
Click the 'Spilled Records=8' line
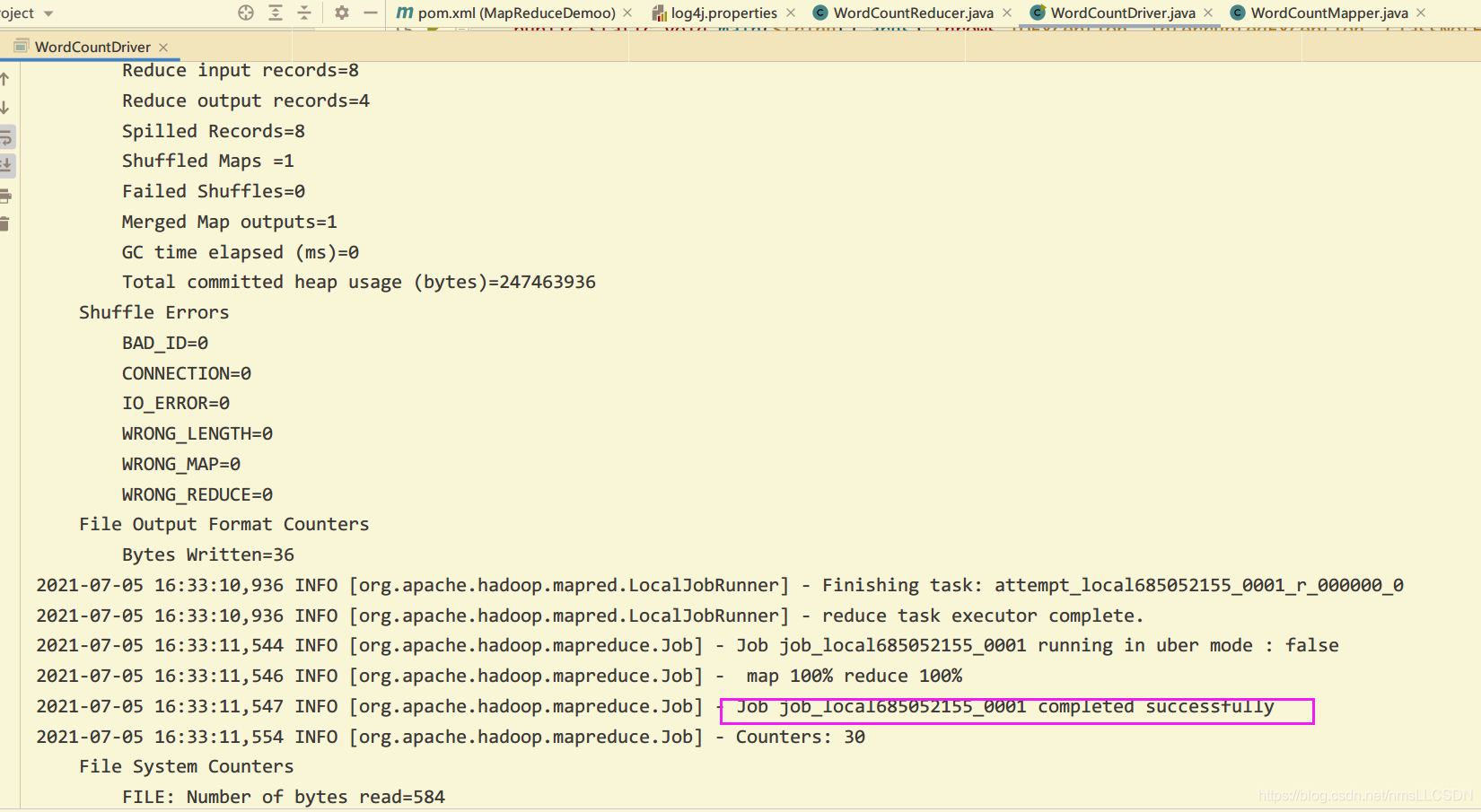pos(214,132)
